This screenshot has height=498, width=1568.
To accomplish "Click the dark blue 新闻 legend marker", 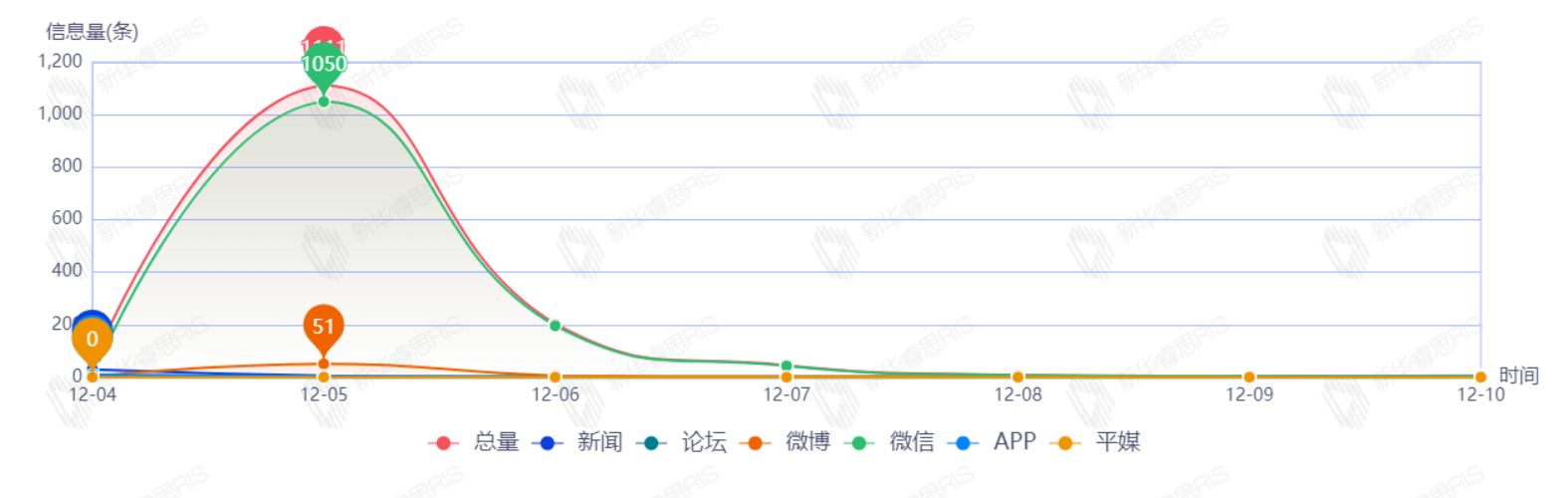I will [x=548, y=442].
